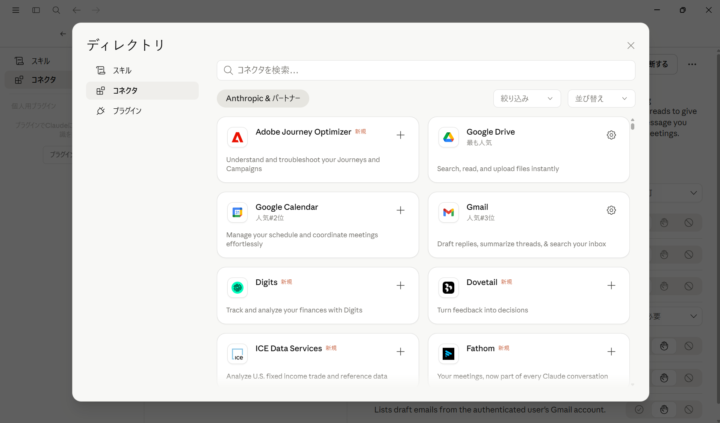The height and width of the screenshot is (423, 720).
Task: Click the Google Calendar logo icon
Action: point(237,212)
